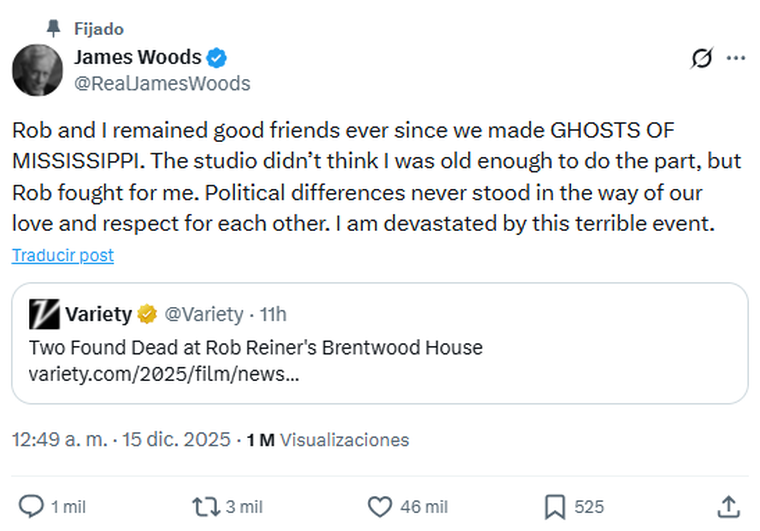
Task: Open James Woods' profile picture
Action: pyautogui.click(x=37, y=70)
